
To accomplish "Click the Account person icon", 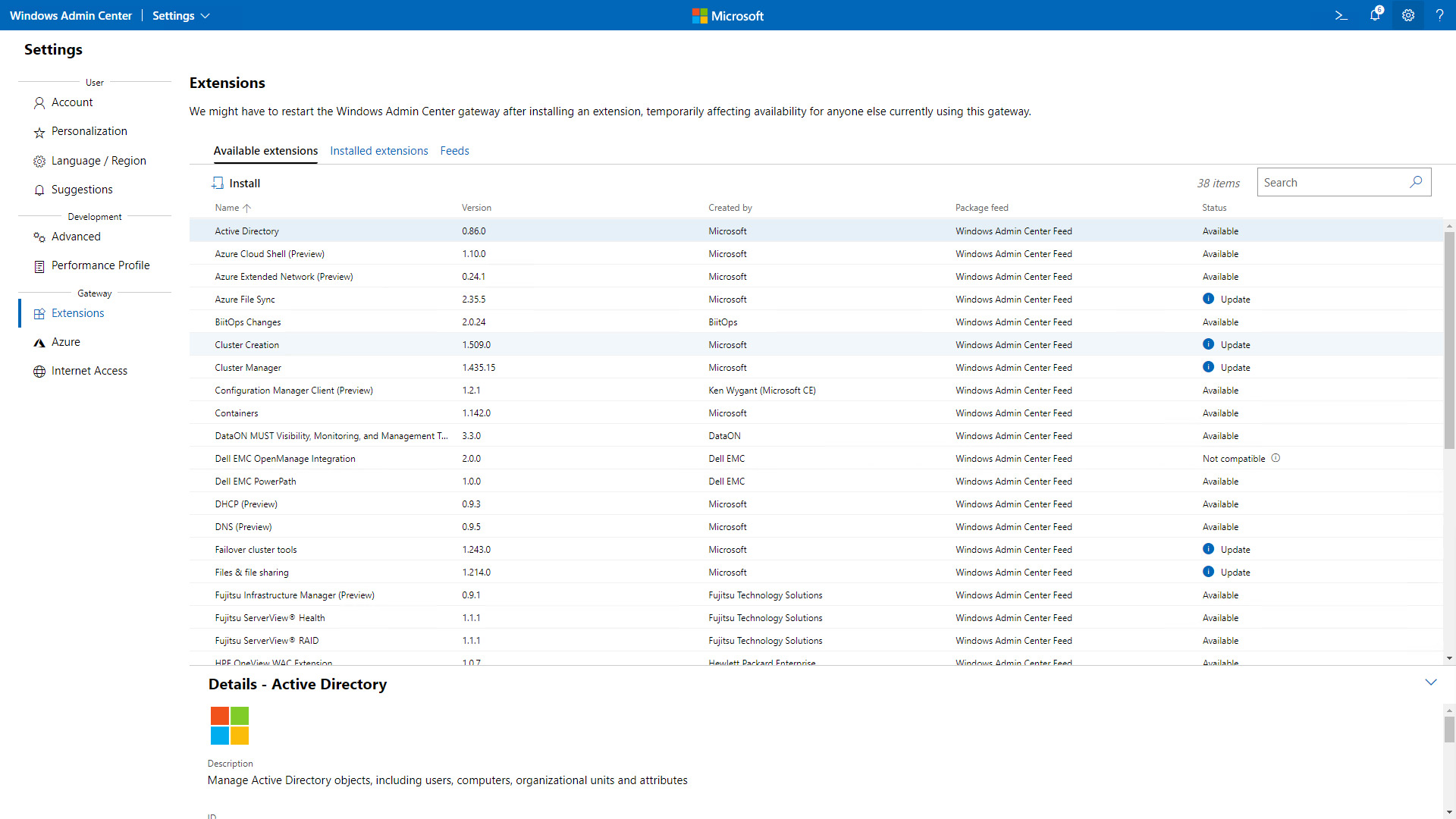I will click(39, 103).
